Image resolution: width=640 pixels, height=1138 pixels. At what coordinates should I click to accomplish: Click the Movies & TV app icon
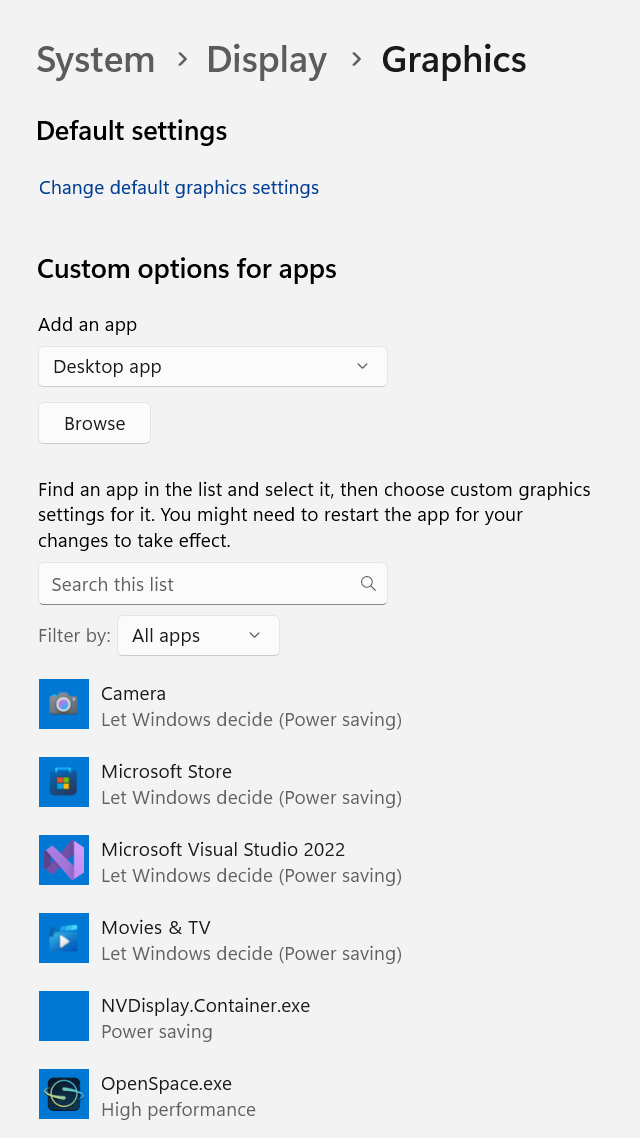tap(64, 938)
